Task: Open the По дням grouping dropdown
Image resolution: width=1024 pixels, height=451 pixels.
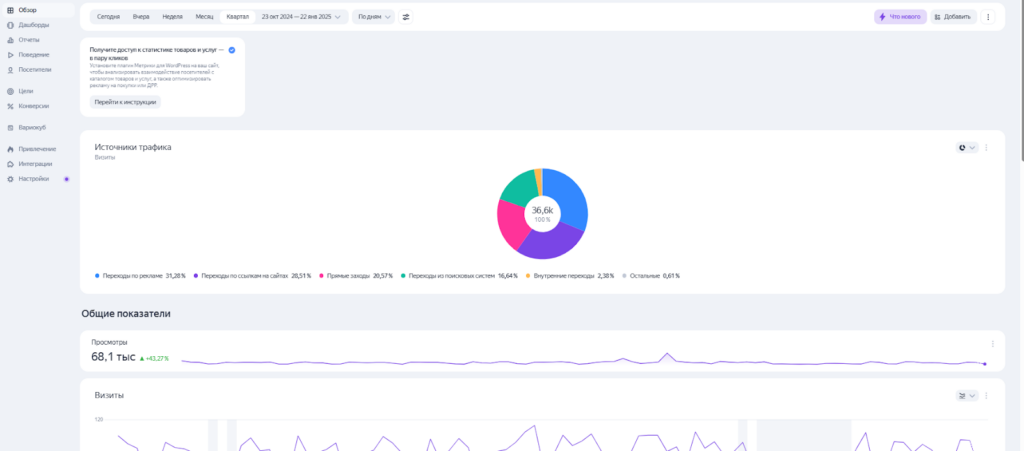Action: pyautogui.click(x=373, y=17)
